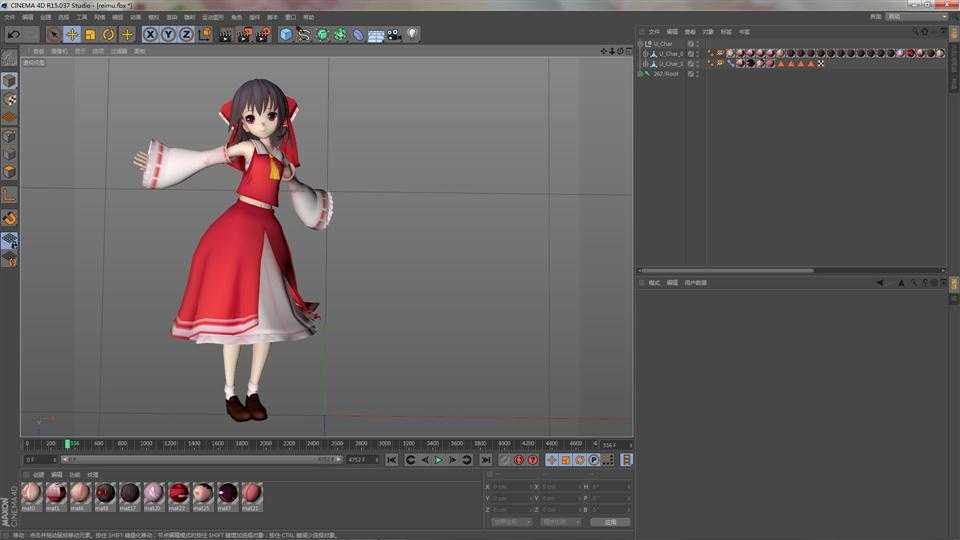Viewport: 960px width, 540px height.
Task: Toggle visibility dots of U_Char_0
Action: point(697,54)
